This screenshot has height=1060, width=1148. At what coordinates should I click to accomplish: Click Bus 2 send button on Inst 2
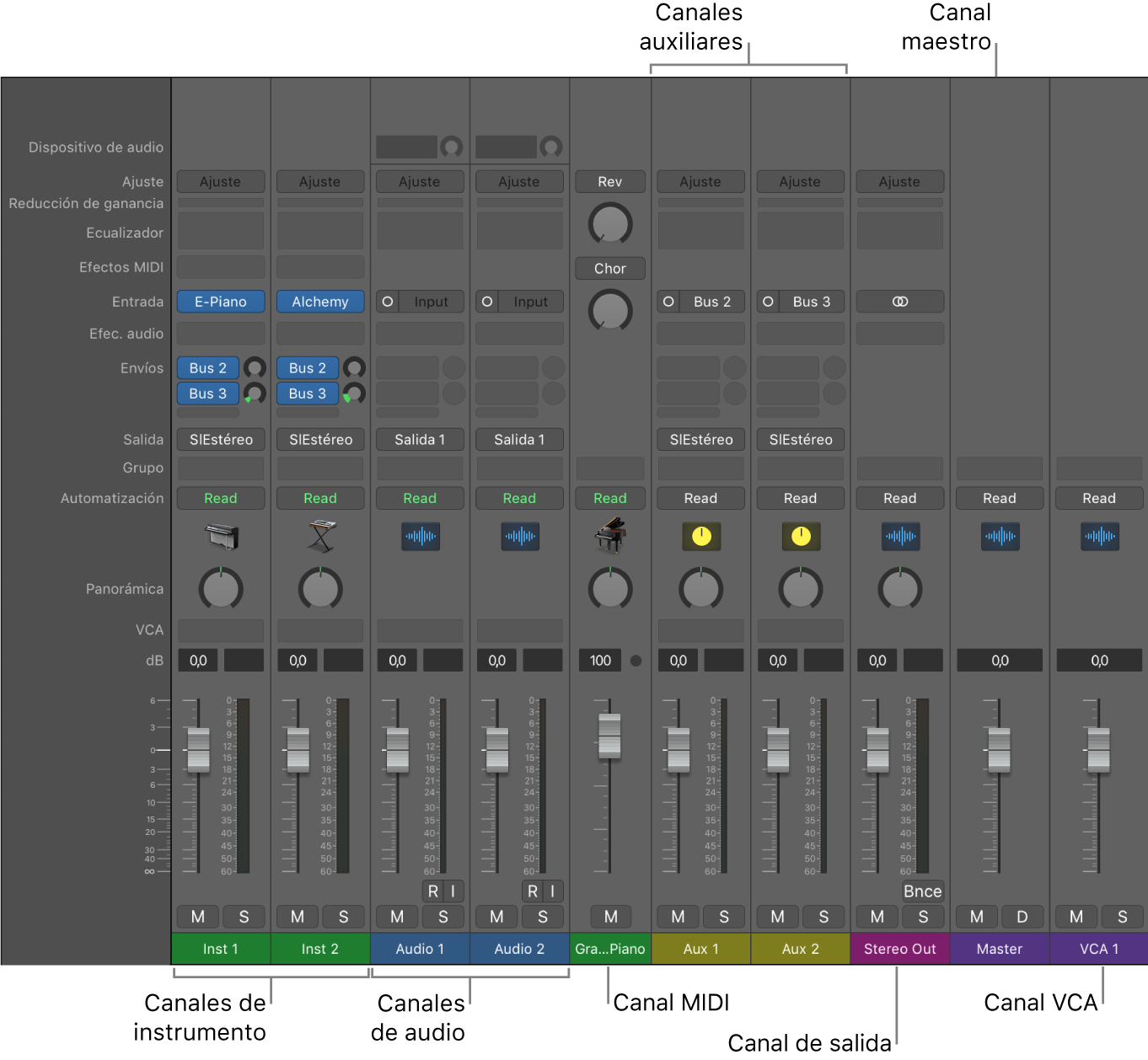tap(308, 368)
